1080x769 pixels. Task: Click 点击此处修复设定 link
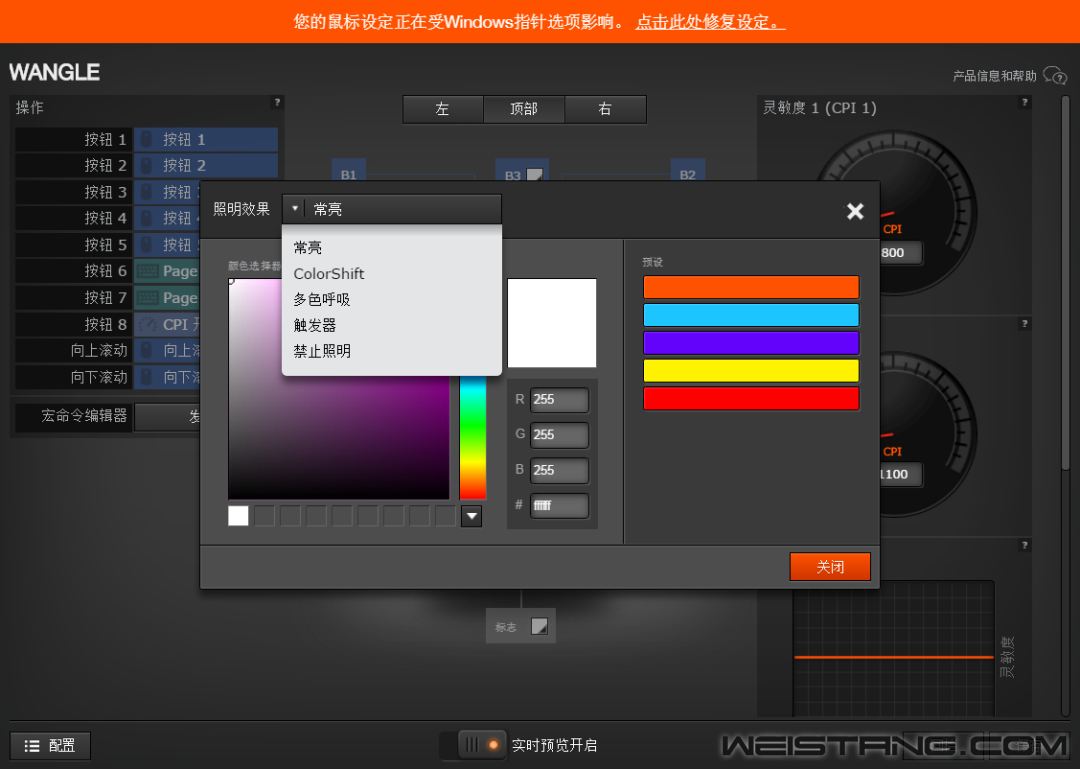710,22
